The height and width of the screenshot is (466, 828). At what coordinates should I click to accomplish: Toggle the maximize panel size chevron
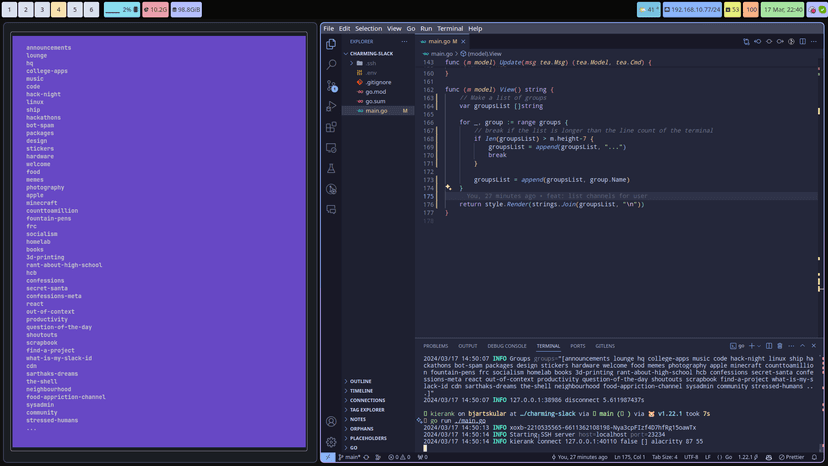(802, 346)
